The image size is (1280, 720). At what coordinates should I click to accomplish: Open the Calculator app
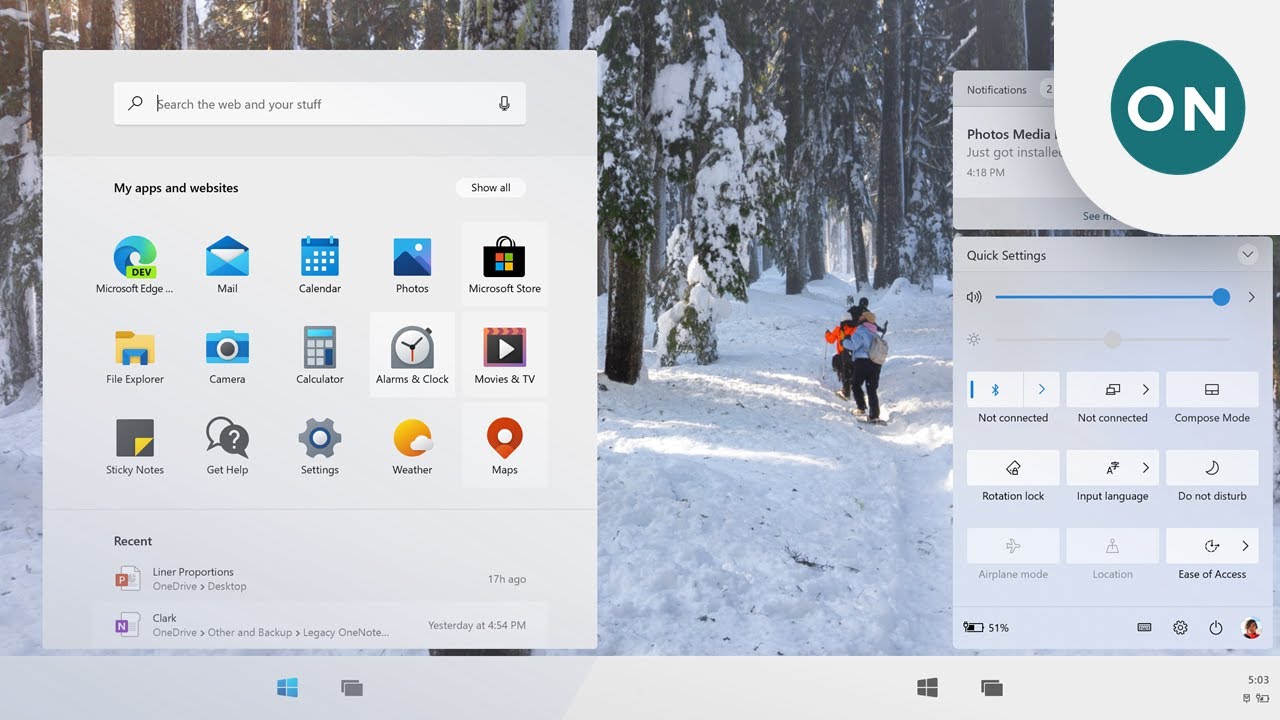(x=320, y=355)
